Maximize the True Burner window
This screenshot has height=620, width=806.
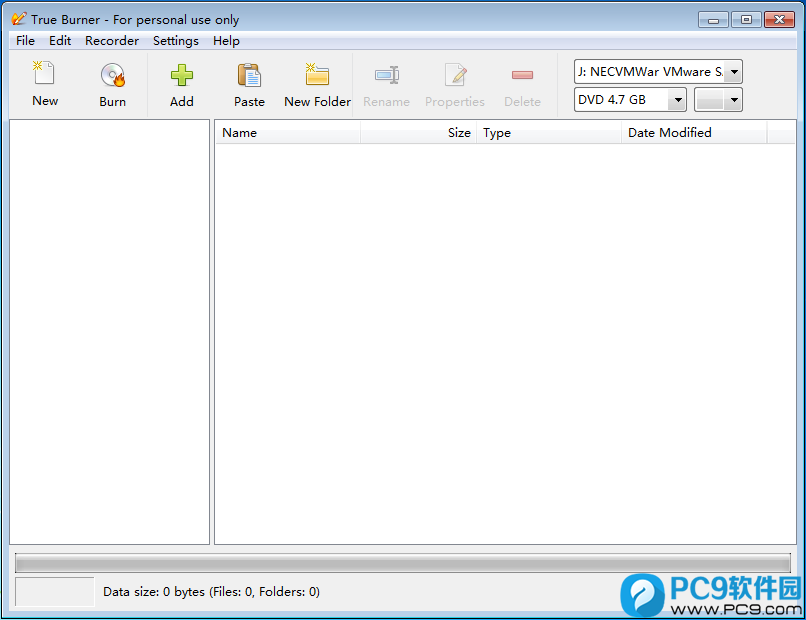[x=746, y=20]
